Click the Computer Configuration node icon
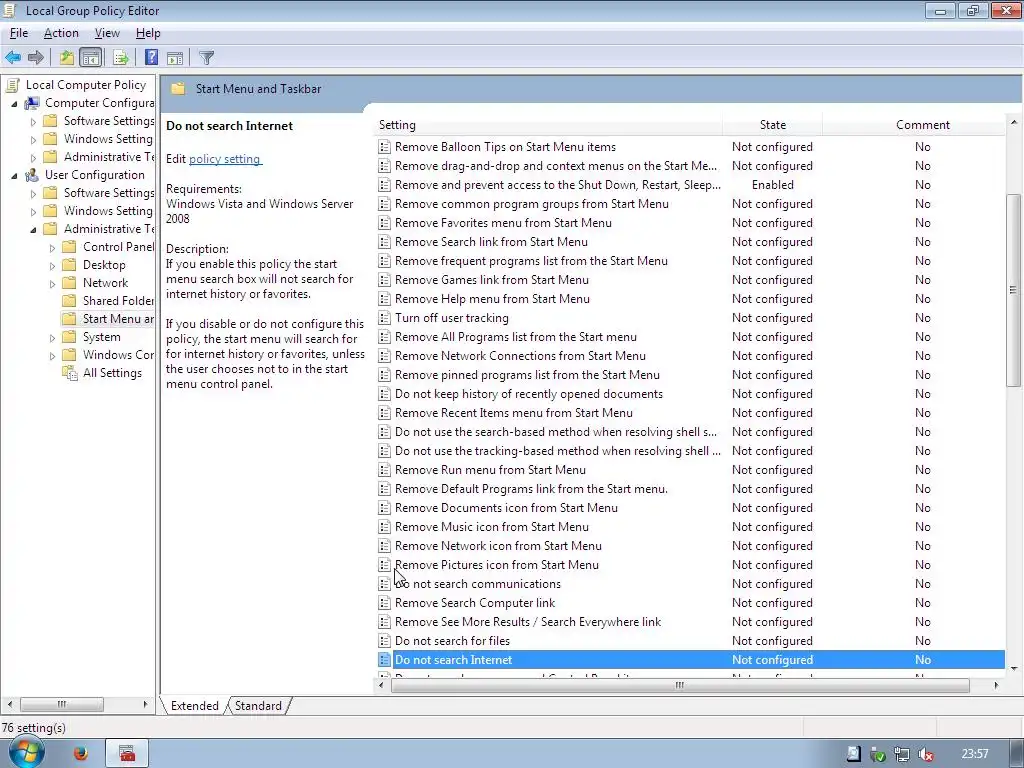1024x768 pixels. [31, 103]
